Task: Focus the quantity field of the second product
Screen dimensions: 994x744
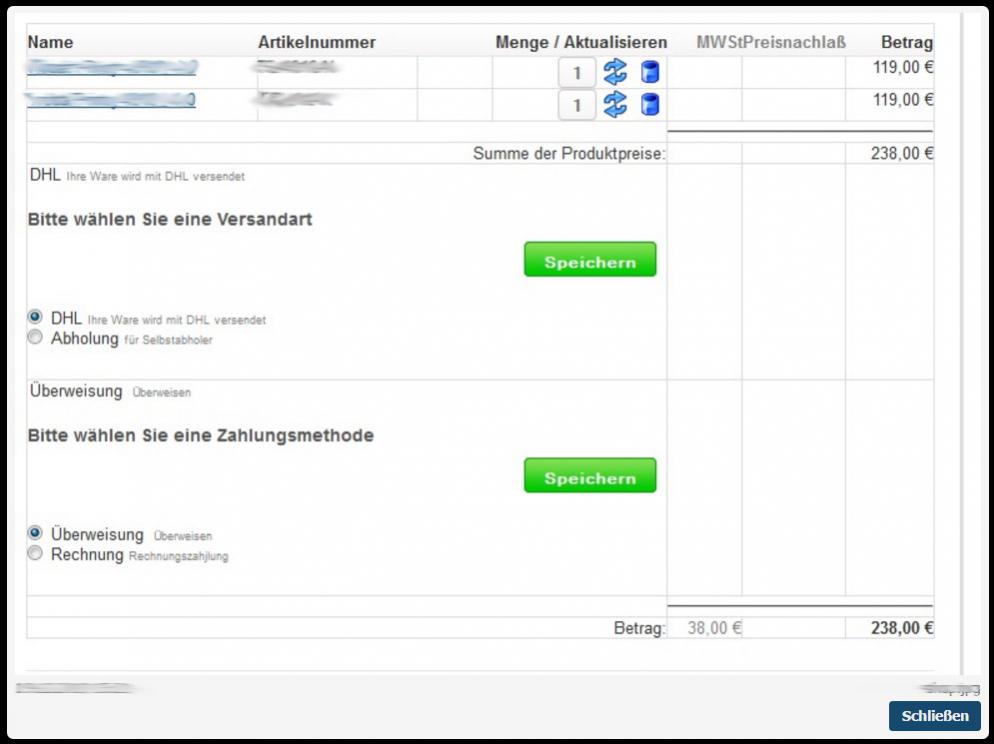Action: (577, 104)
